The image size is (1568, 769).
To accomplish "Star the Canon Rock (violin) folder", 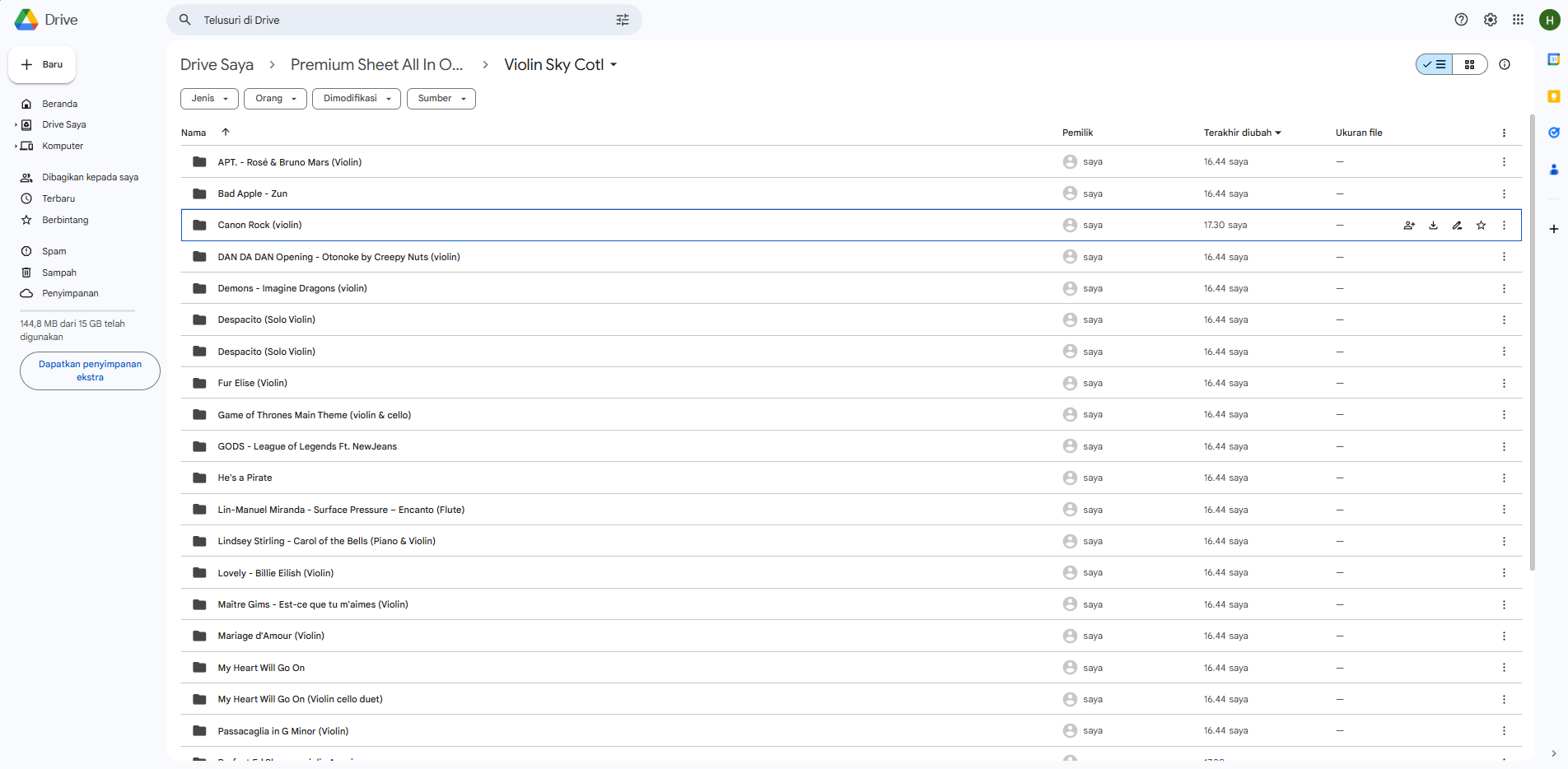I will click(x=1481, y=226).
